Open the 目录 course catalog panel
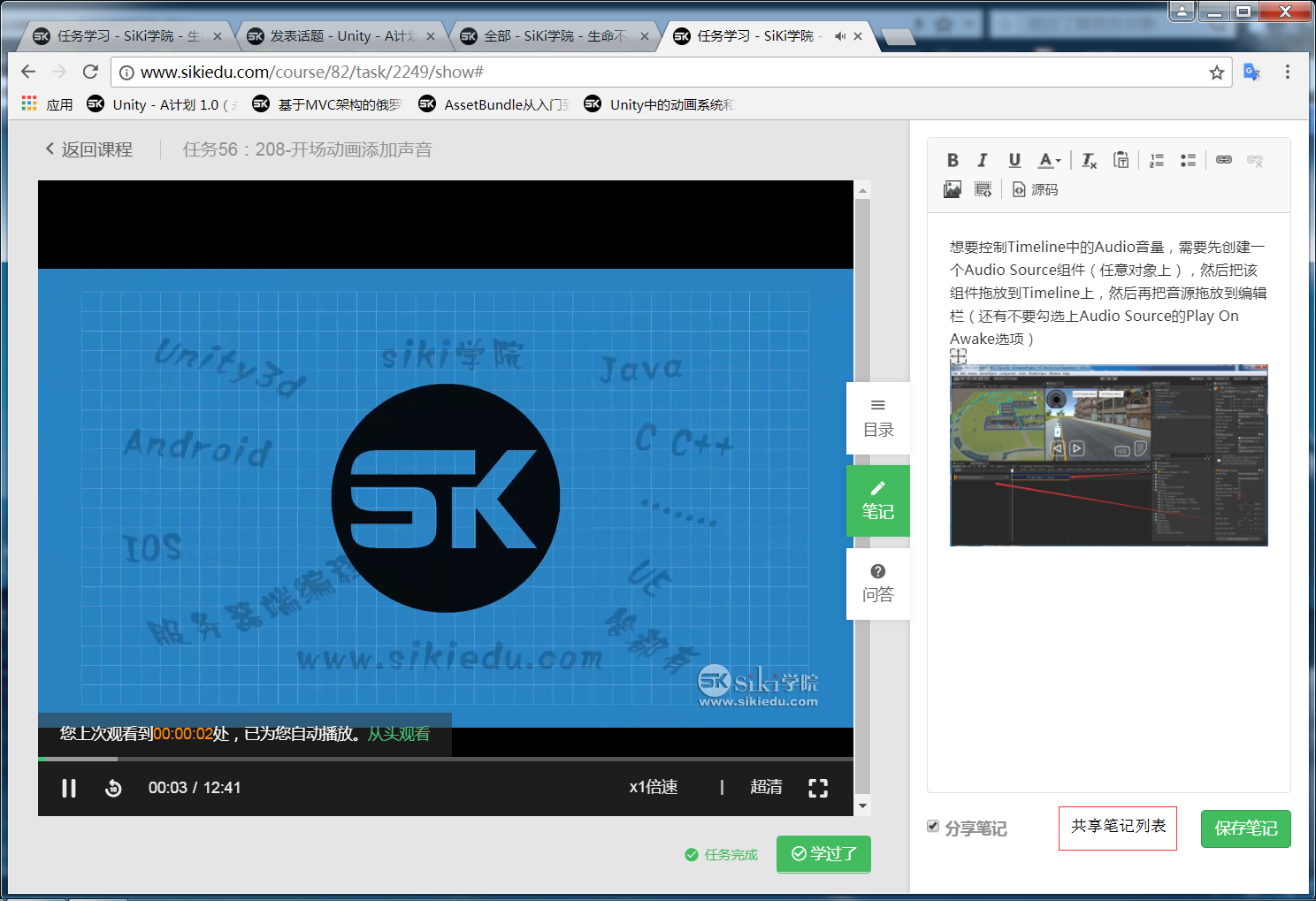The height and width of the screenshot is (901, 1316). coord(878,418)
